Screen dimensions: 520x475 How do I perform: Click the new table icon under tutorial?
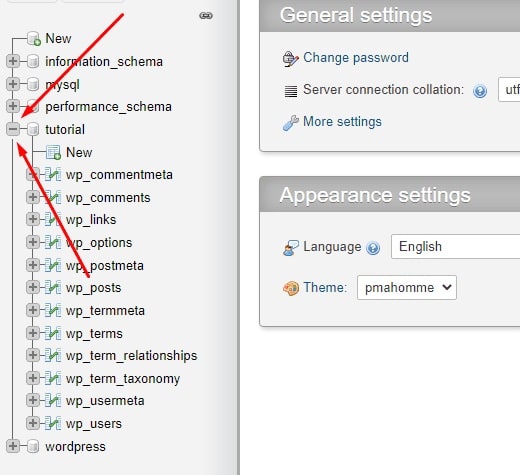pyautogui.click(x=53, y=152)
